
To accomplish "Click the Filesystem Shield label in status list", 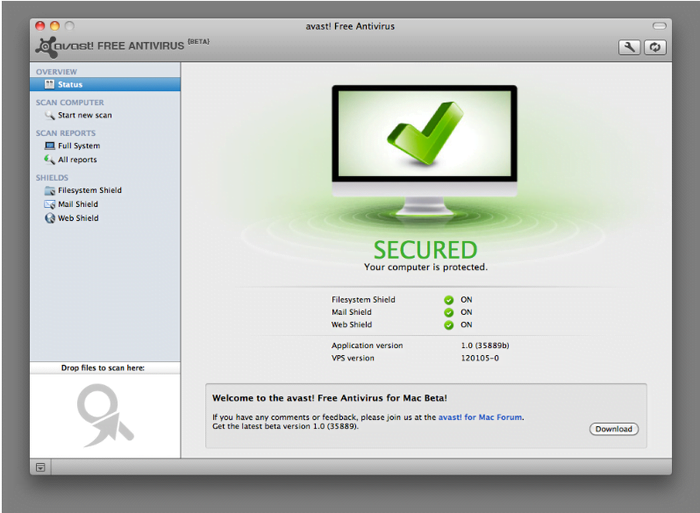I will [x=363, y=300].
